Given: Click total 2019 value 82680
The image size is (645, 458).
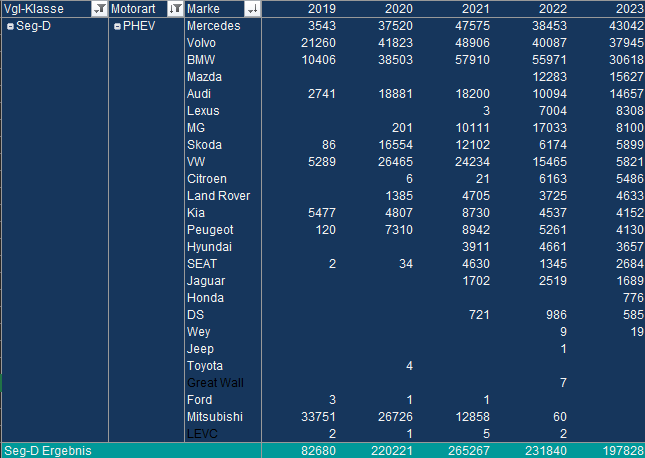Looking at the screenshot, I should click(x=318, y=451).
